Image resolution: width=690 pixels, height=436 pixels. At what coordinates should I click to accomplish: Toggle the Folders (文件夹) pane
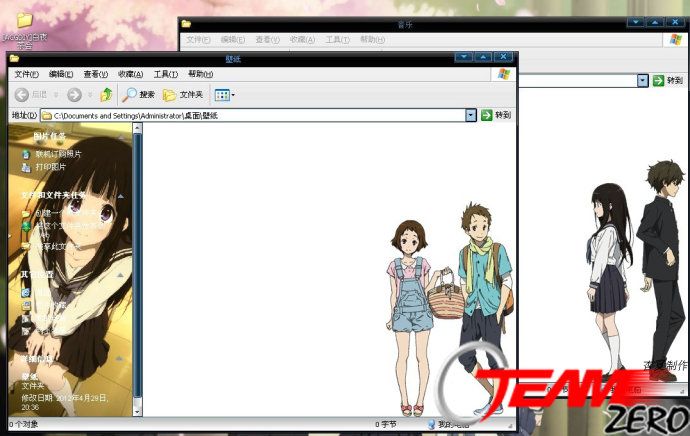coord(183,95)
